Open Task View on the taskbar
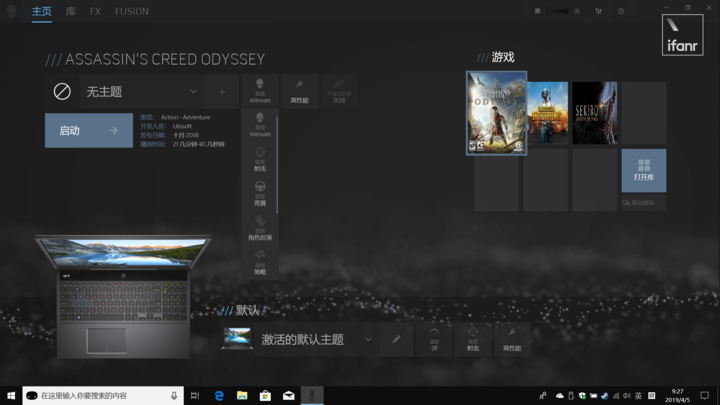This screenshot has width=720, height=405. tap(195, 395)
